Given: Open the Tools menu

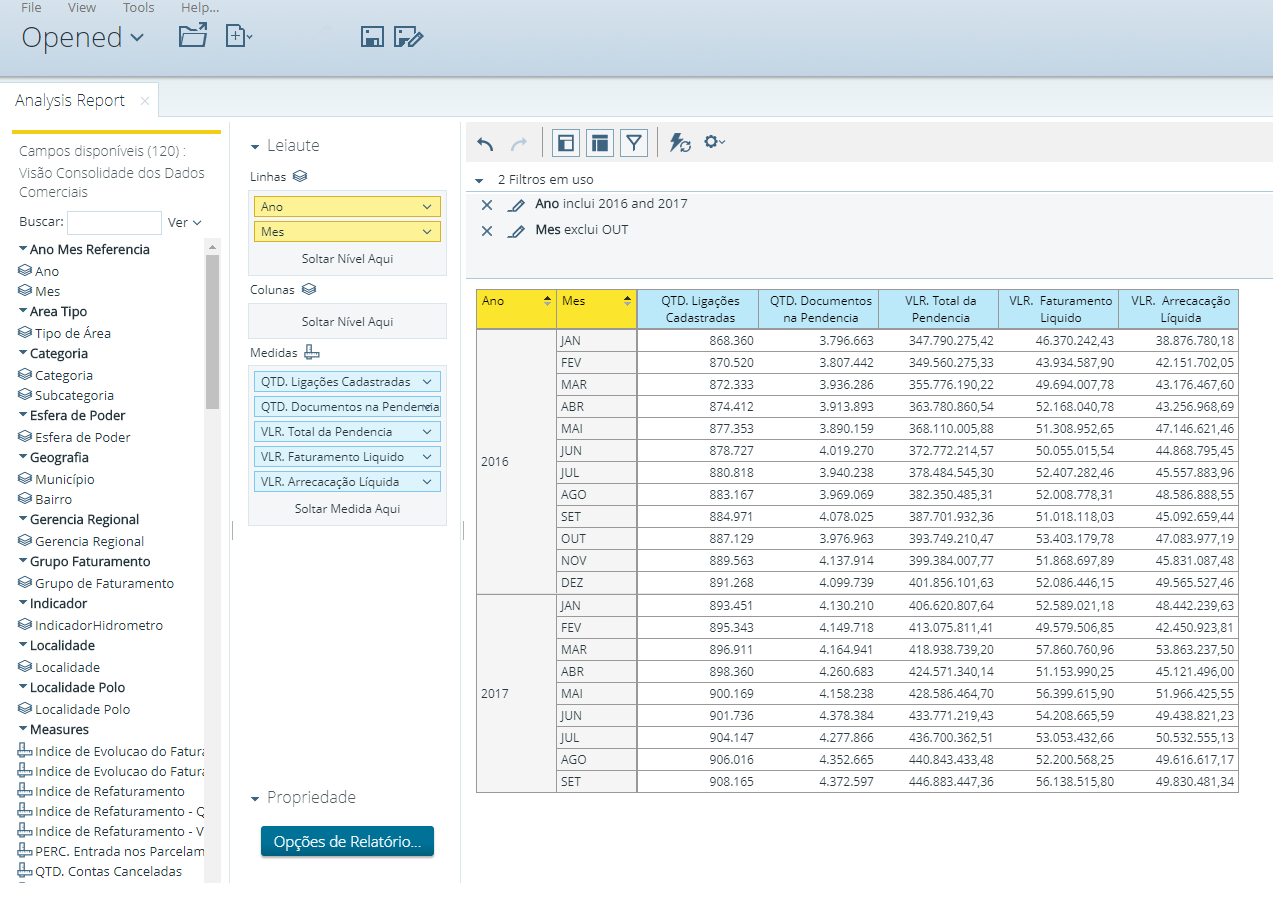Looking at the screenshot, I should coord(138,8).
